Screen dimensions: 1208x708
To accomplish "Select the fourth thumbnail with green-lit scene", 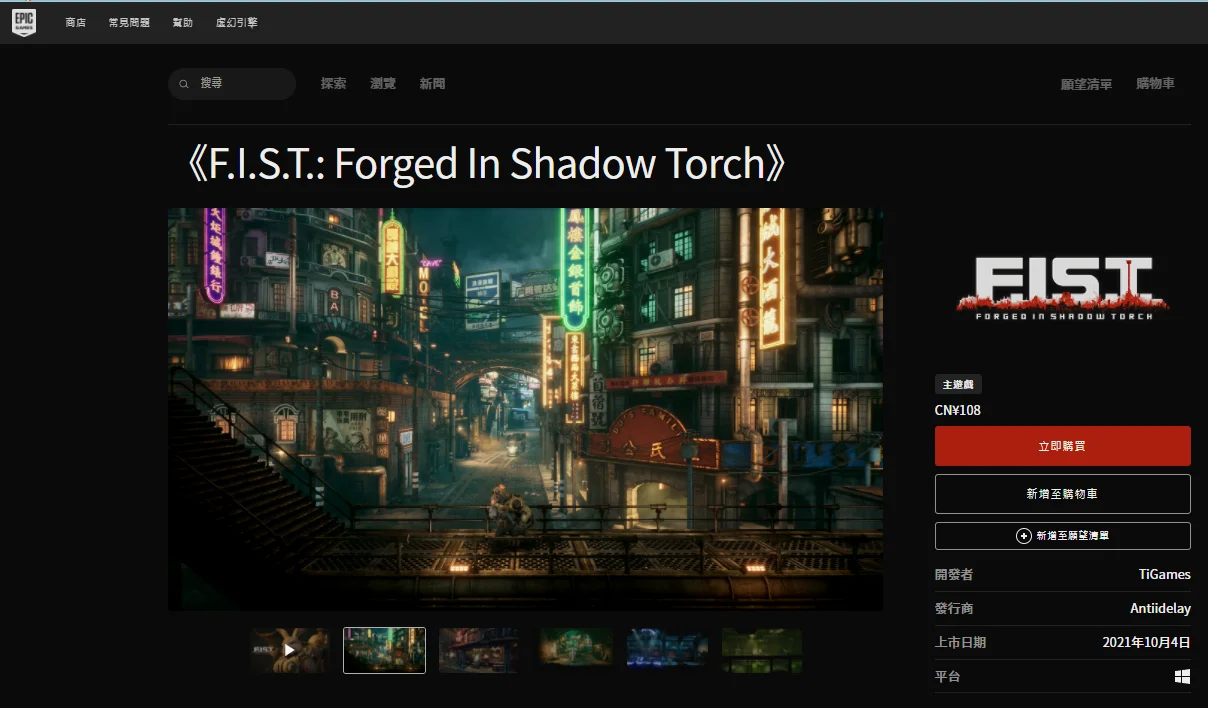I will (x=573, y=650).
